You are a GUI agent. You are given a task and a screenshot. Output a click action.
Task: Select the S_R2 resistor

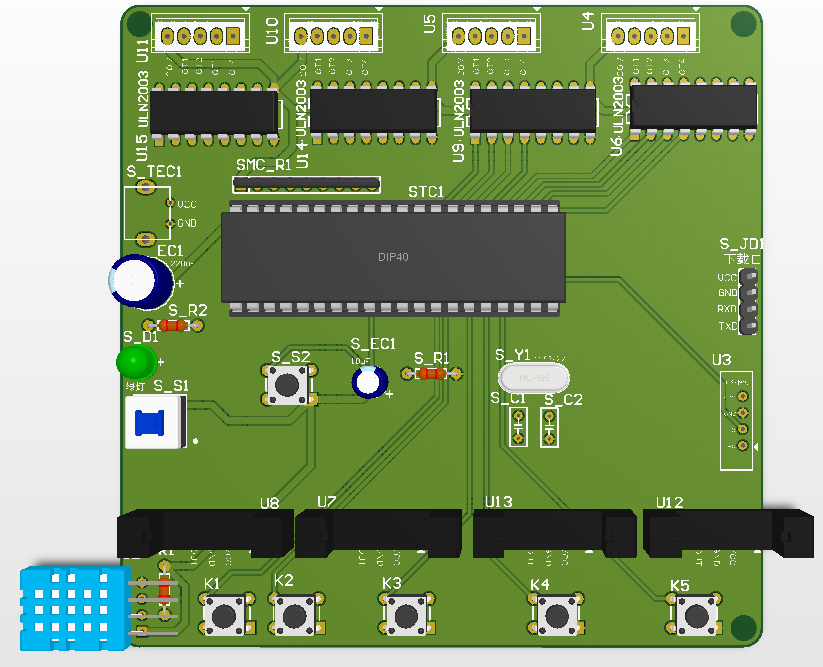click(x=173, y=326)
